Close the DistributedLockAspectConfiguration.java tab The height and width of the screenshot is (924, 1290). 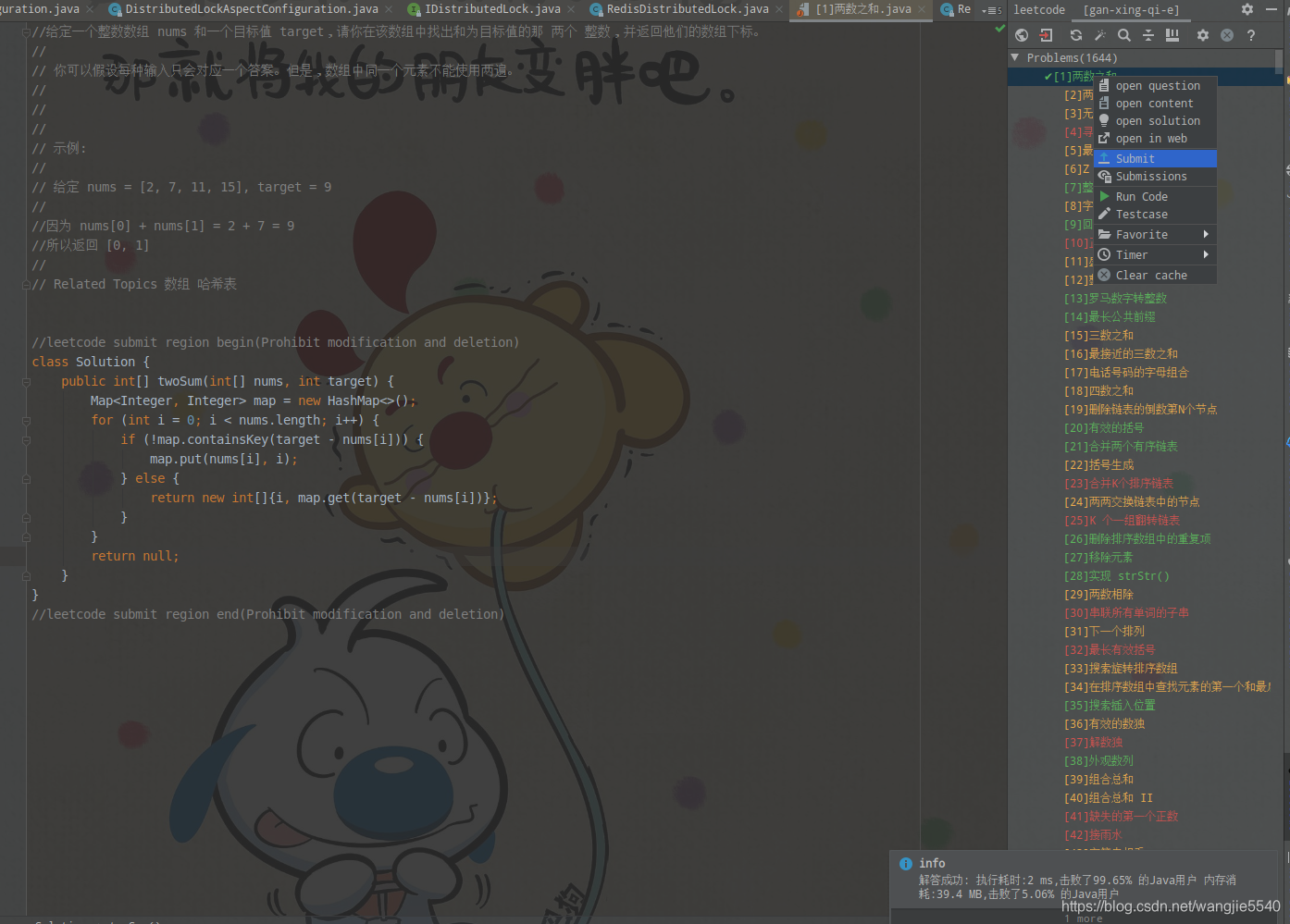[389, 9]
